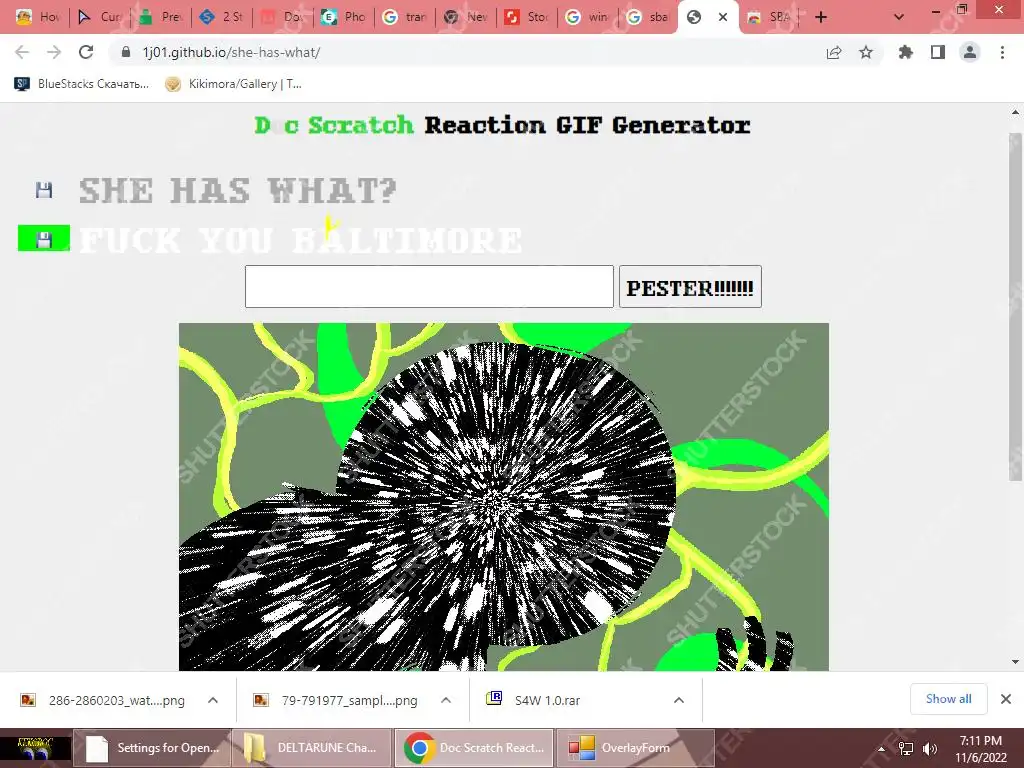The height and width of the screenshot is (768, 1024).
Task: Switch to the SBA tab
Action: (769, 17)
